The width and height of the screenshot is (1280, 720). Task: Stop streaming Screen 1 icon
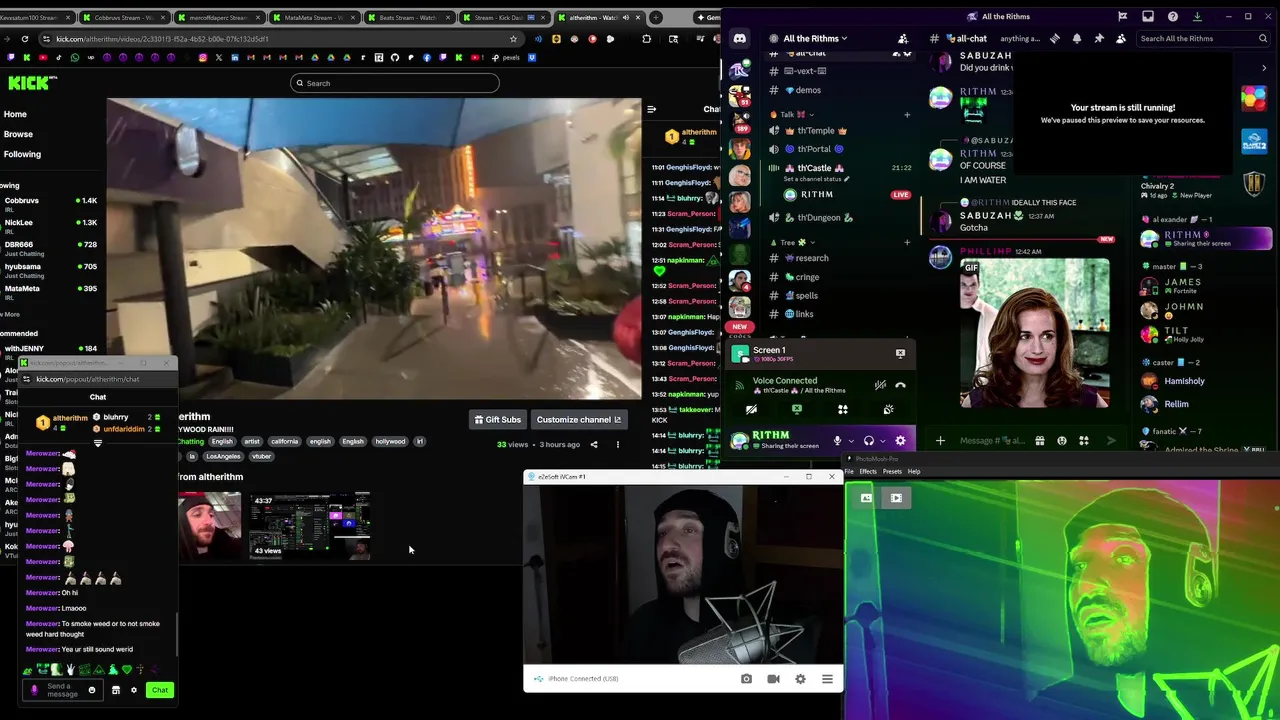point(900,353)
